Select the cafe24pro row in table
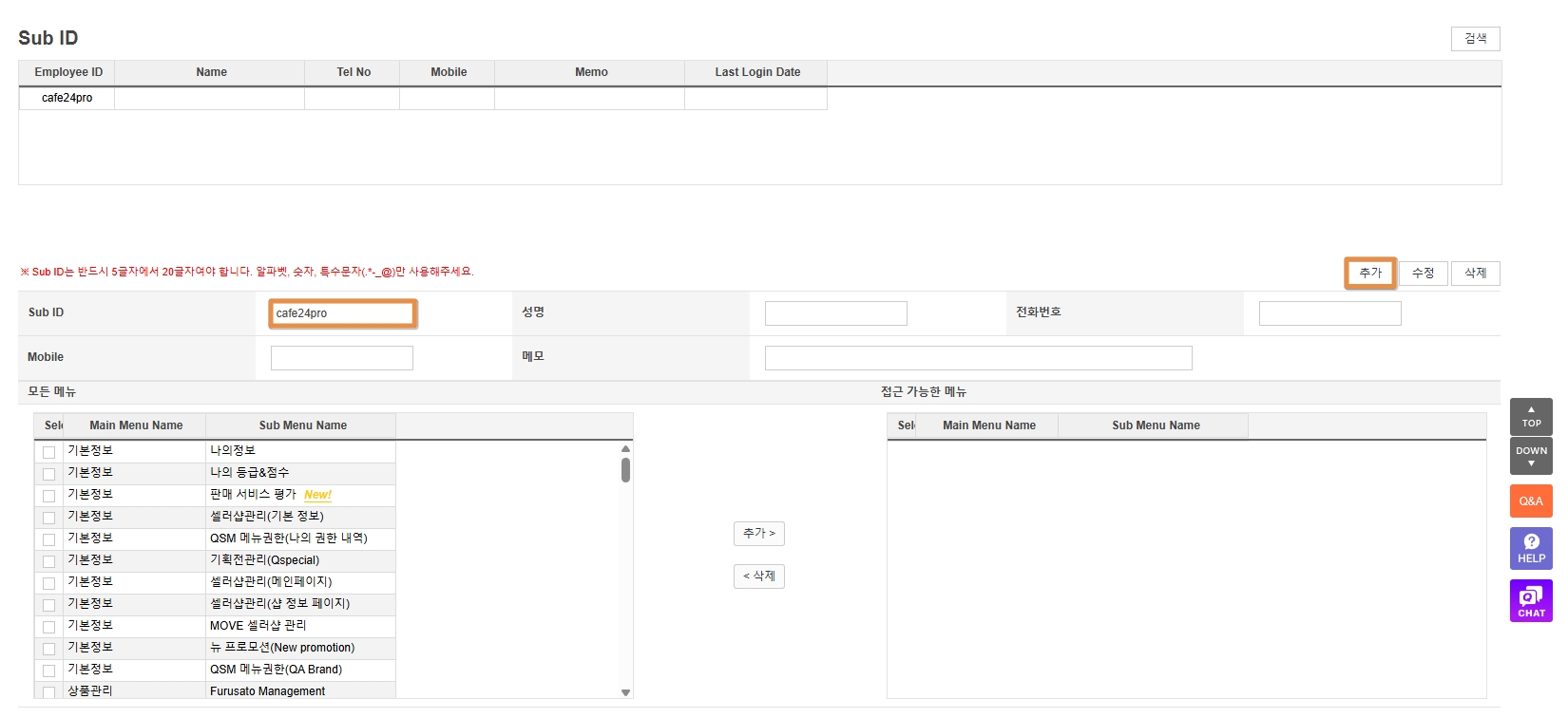 (x=67, y=98)
